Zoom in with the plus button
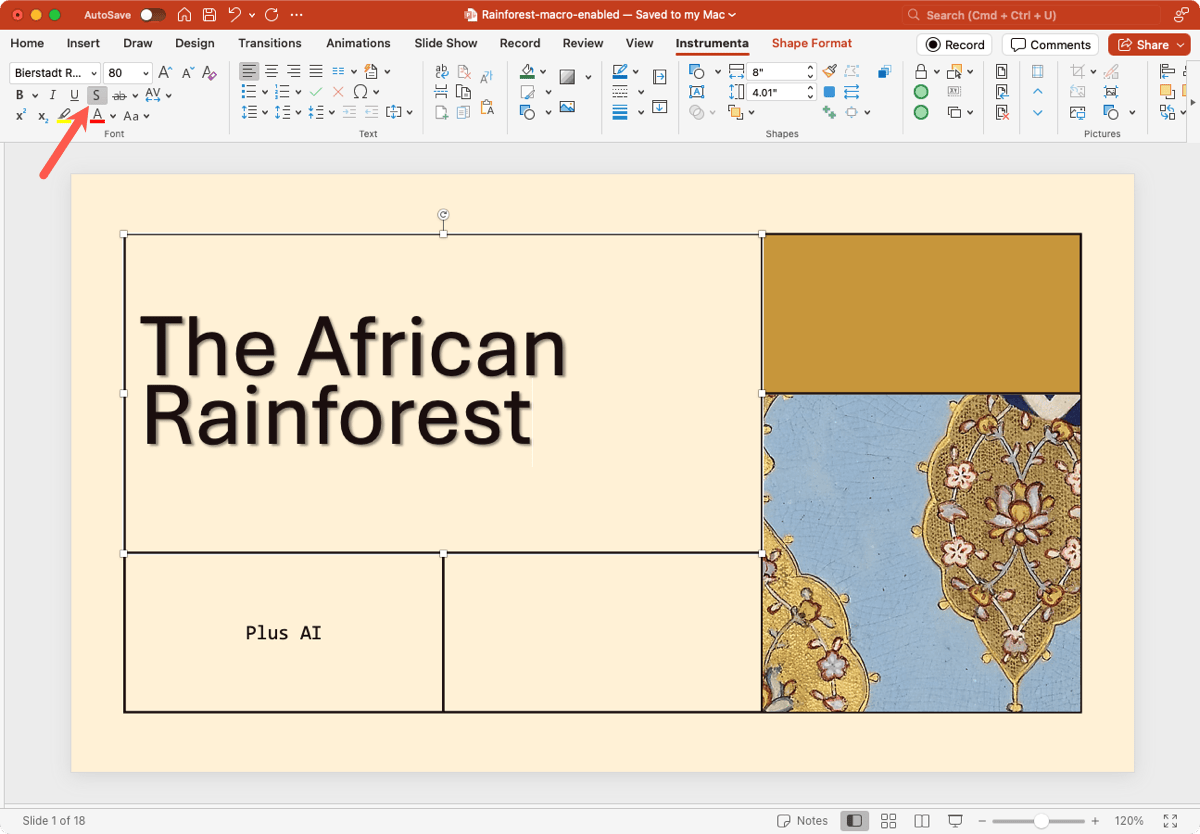 point(1095,821)
